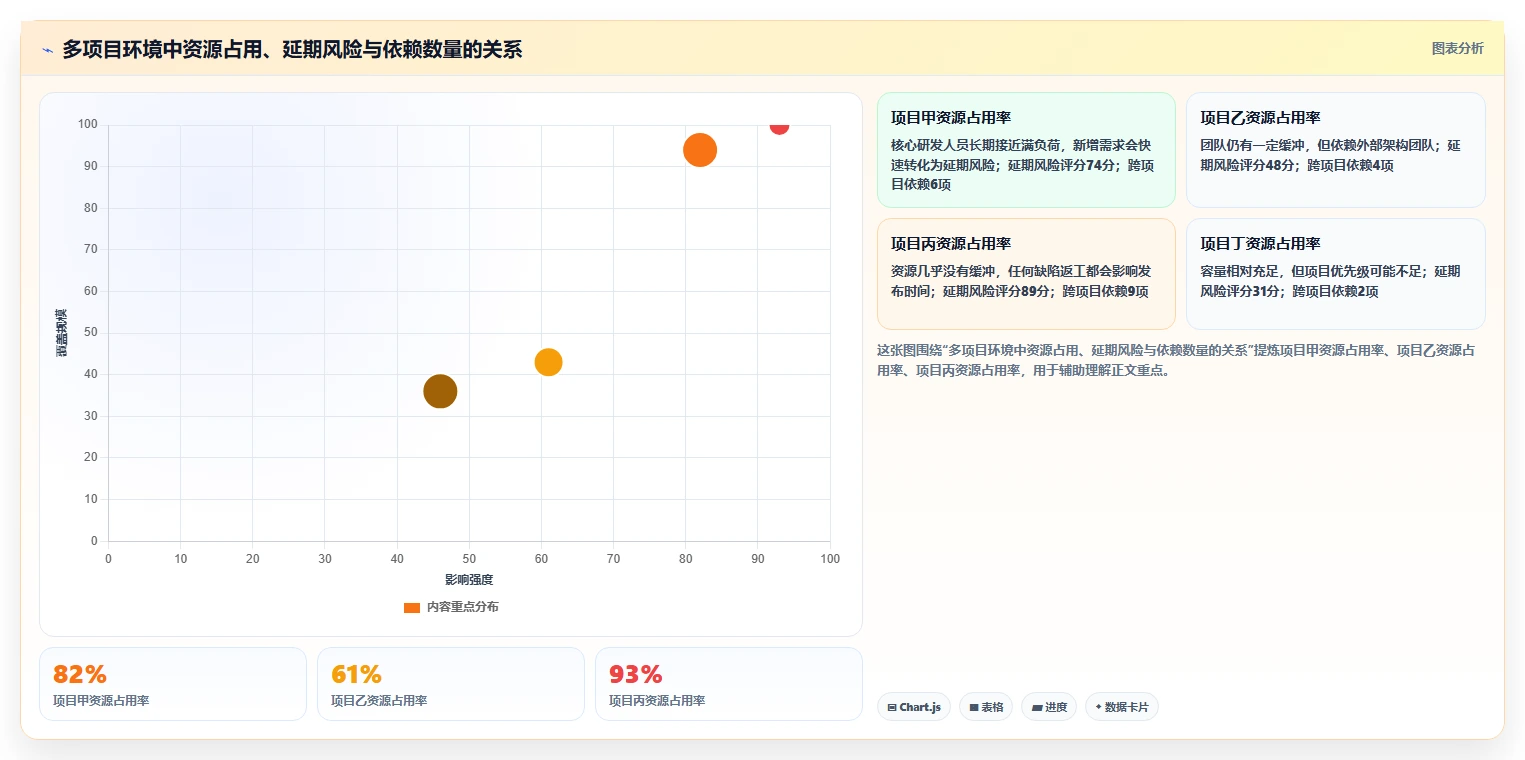The image size is (1525, 760).
Task: Open the 项目丙资源占用率 info card
Action: pyautogui.click(x=1026, y=274)
